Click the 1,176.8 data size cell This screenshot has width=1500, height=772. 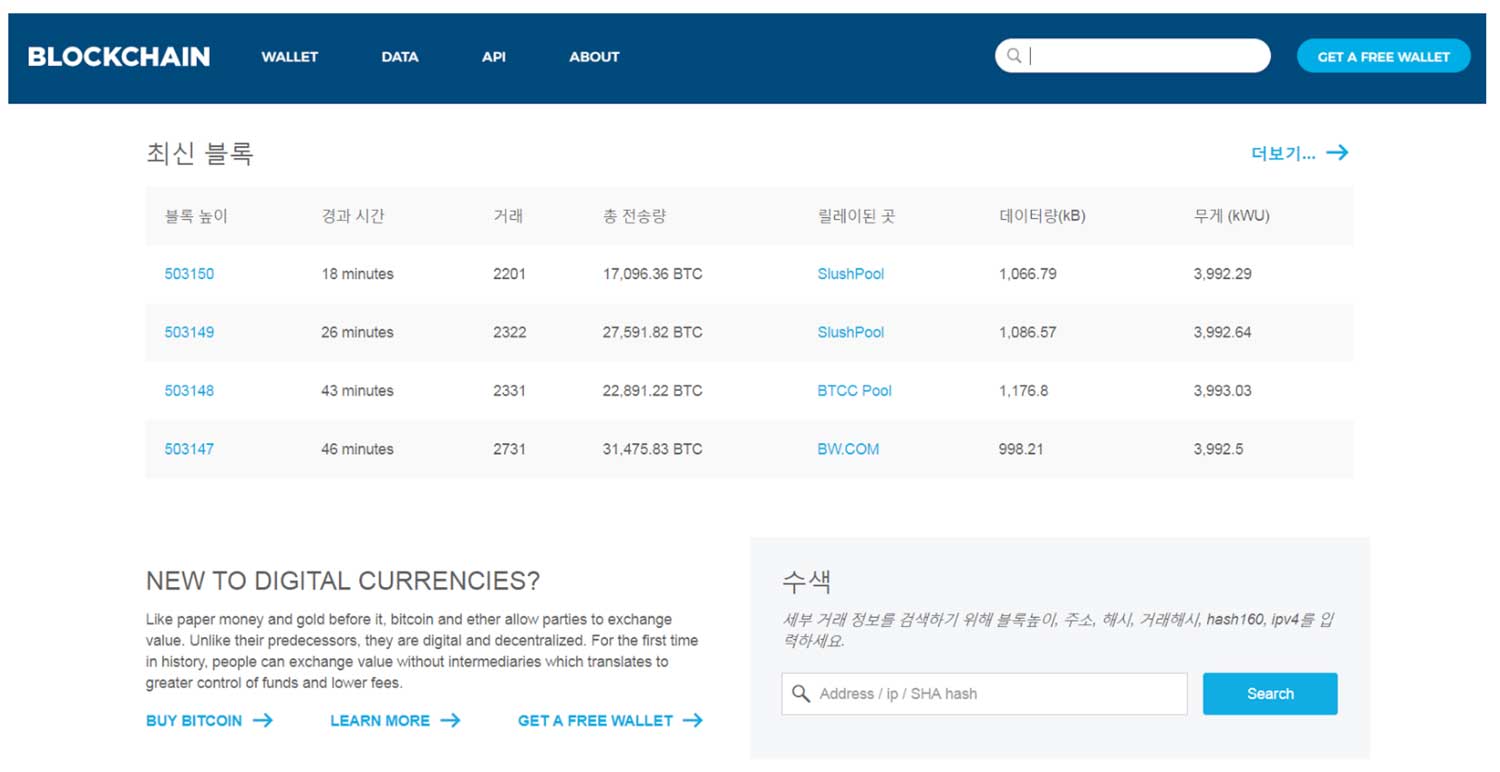click(1023, 391)
